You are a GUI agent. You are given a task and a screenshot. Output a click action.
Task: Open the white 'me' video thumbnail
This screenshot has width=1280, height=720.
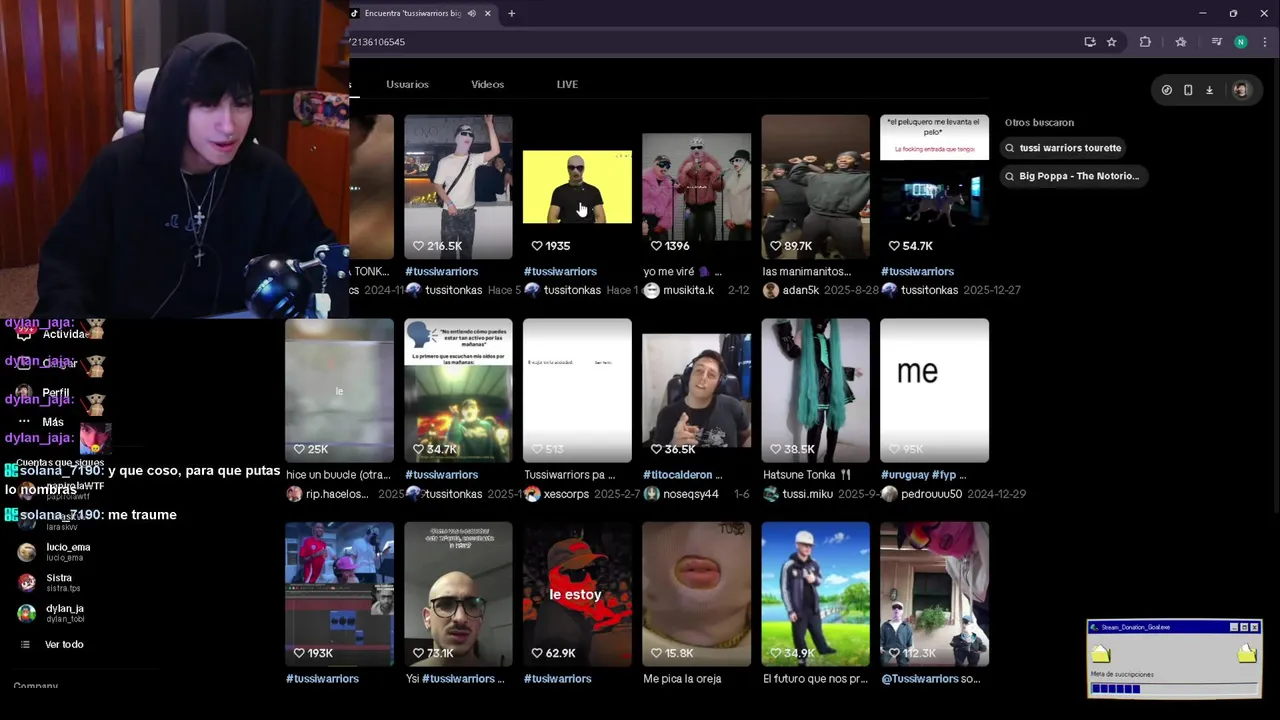point(934,390)
